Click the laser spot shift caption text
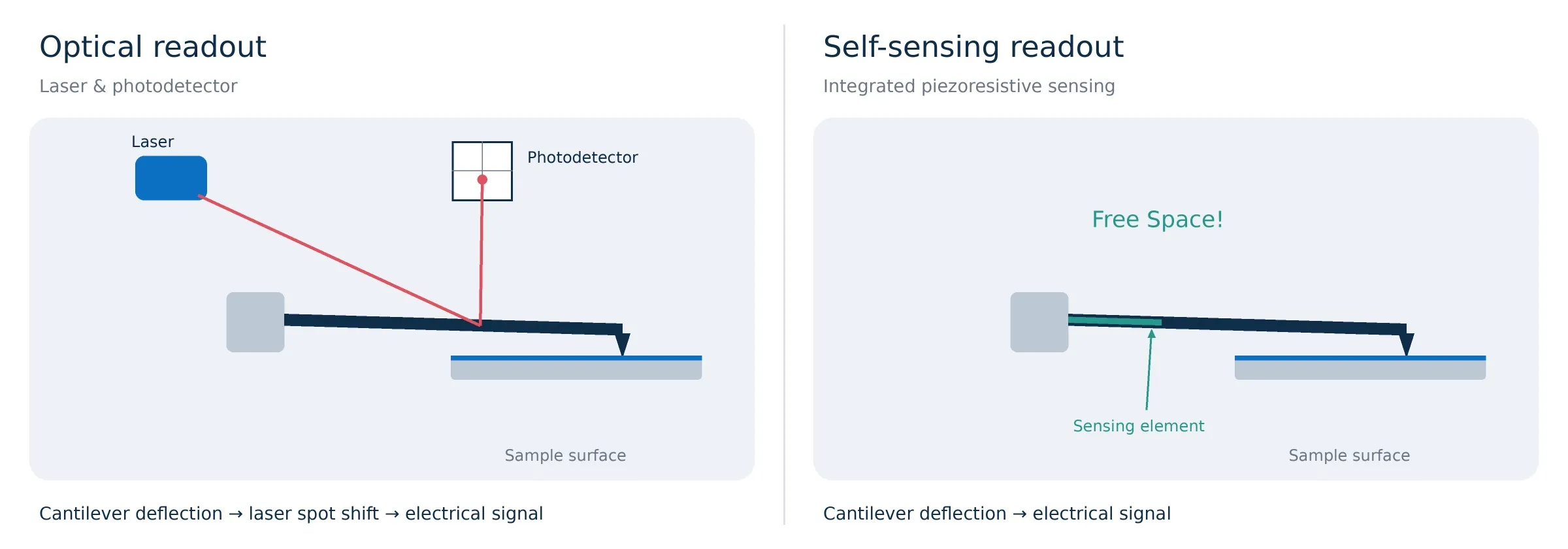 click(314, 514)
